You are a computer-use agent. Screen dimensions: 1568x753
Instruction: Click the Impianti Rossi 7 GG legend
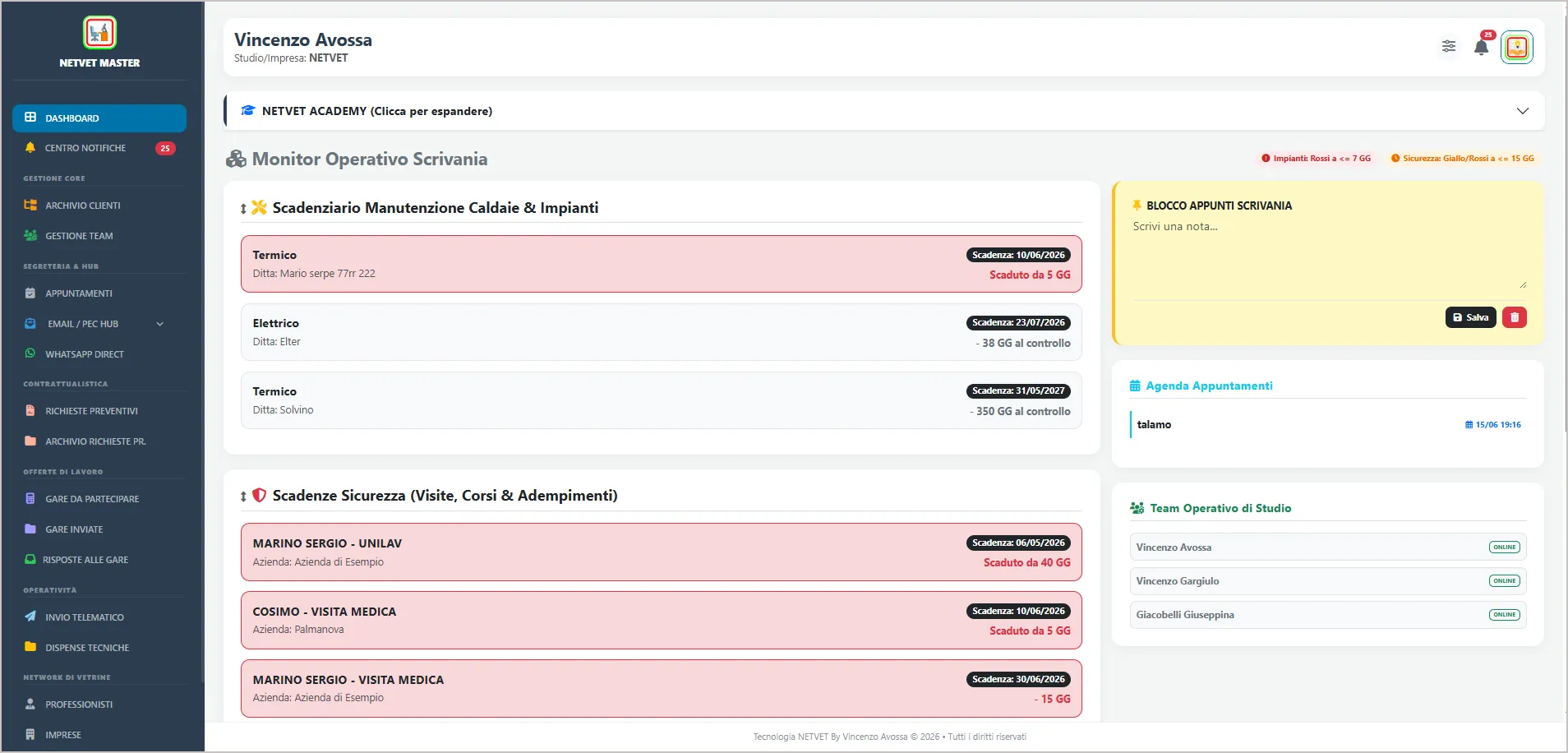[1316, 159]
